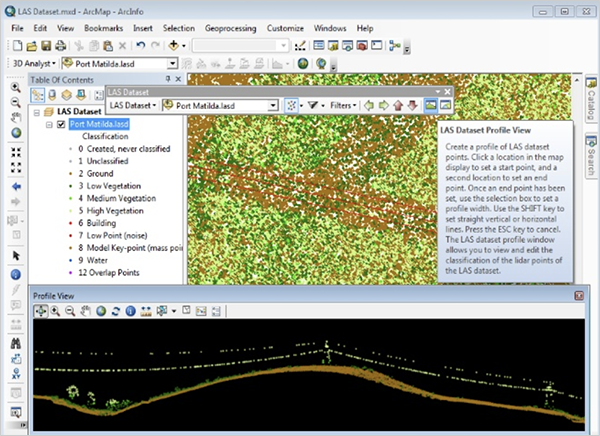
Task: Select the List By Source button
Action: click(52, 95)
